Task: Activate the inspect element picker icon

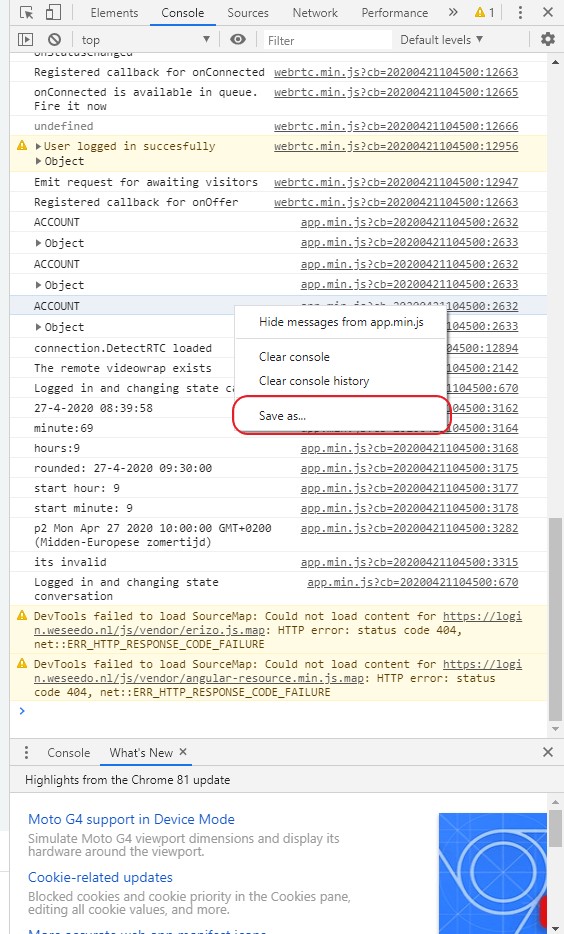Action: (x=26, y=13)
